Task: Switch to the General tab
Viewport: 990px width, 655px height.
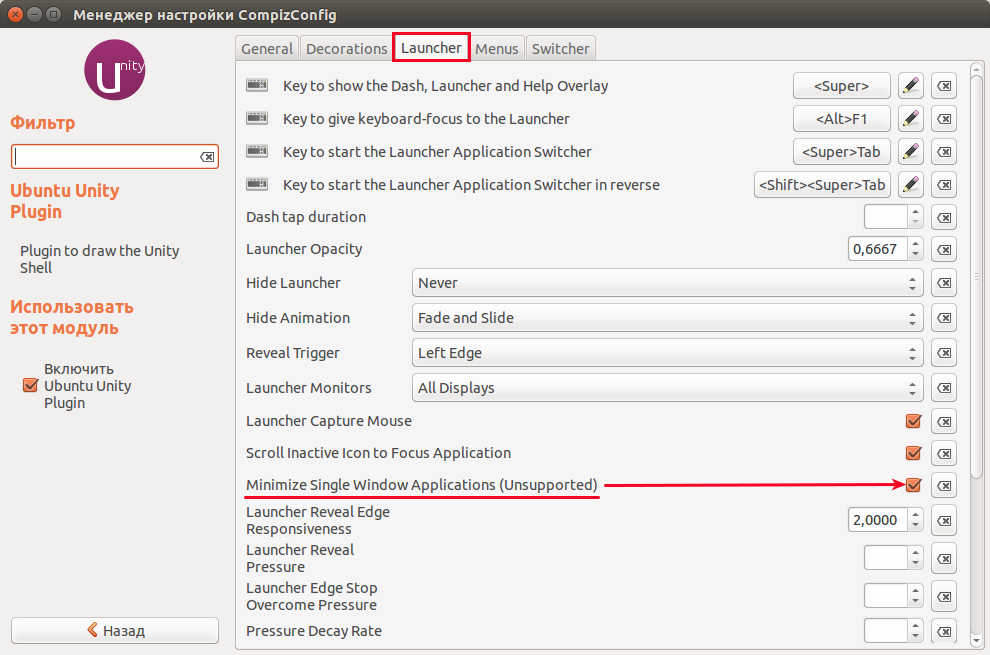Action: (267, 49)
